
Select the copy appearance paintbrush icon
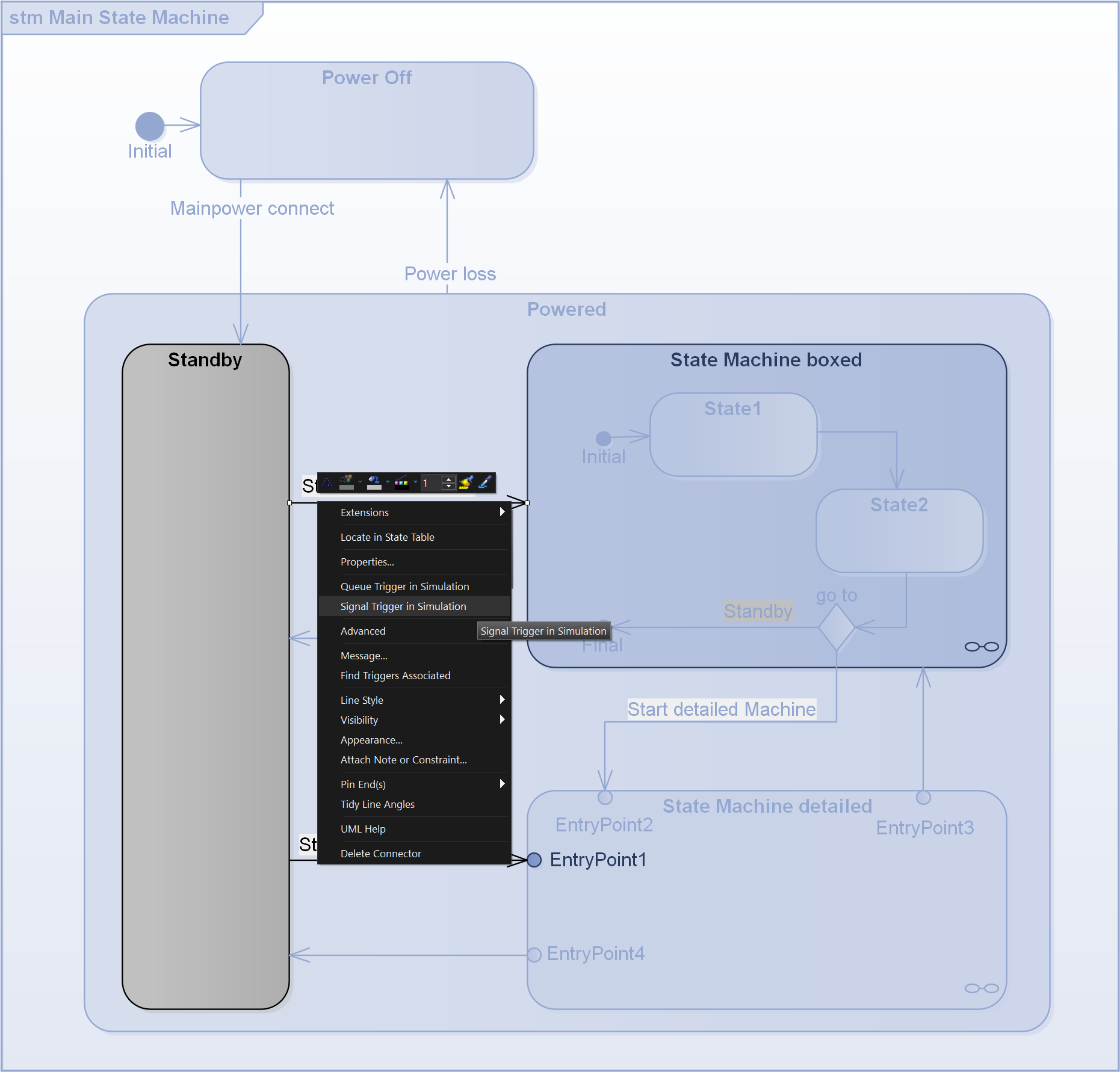coord(465,481)
